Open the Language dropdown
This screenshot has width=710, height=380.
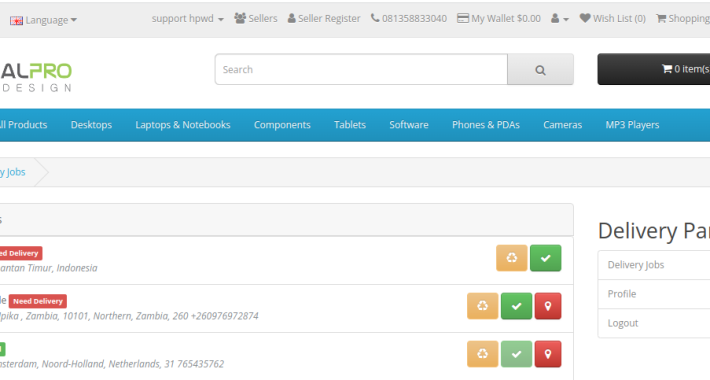pos(43,20)
